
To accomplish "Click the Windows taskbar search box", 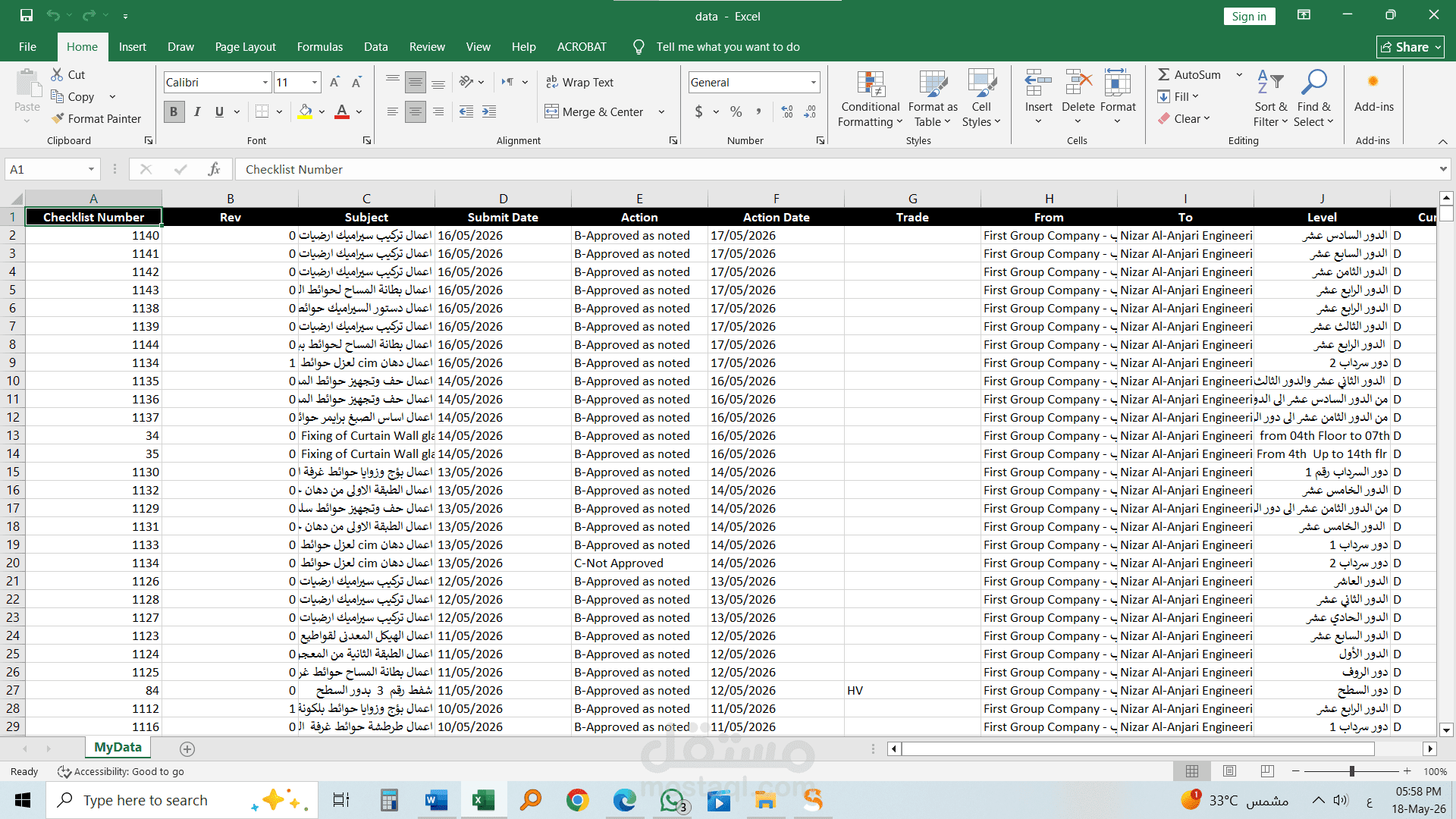I will pos(182,800).
